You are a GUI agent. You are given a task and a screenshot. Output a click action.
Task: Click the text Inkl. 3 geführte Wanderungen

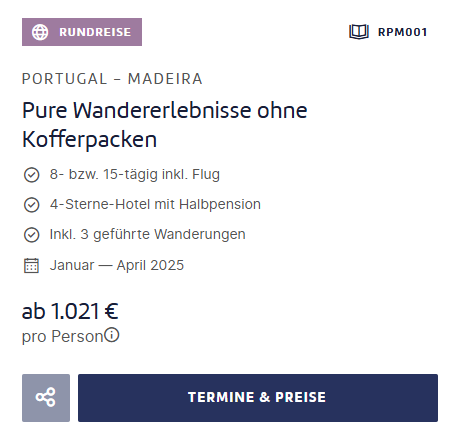pyautogui.click(x=148, y=234)
